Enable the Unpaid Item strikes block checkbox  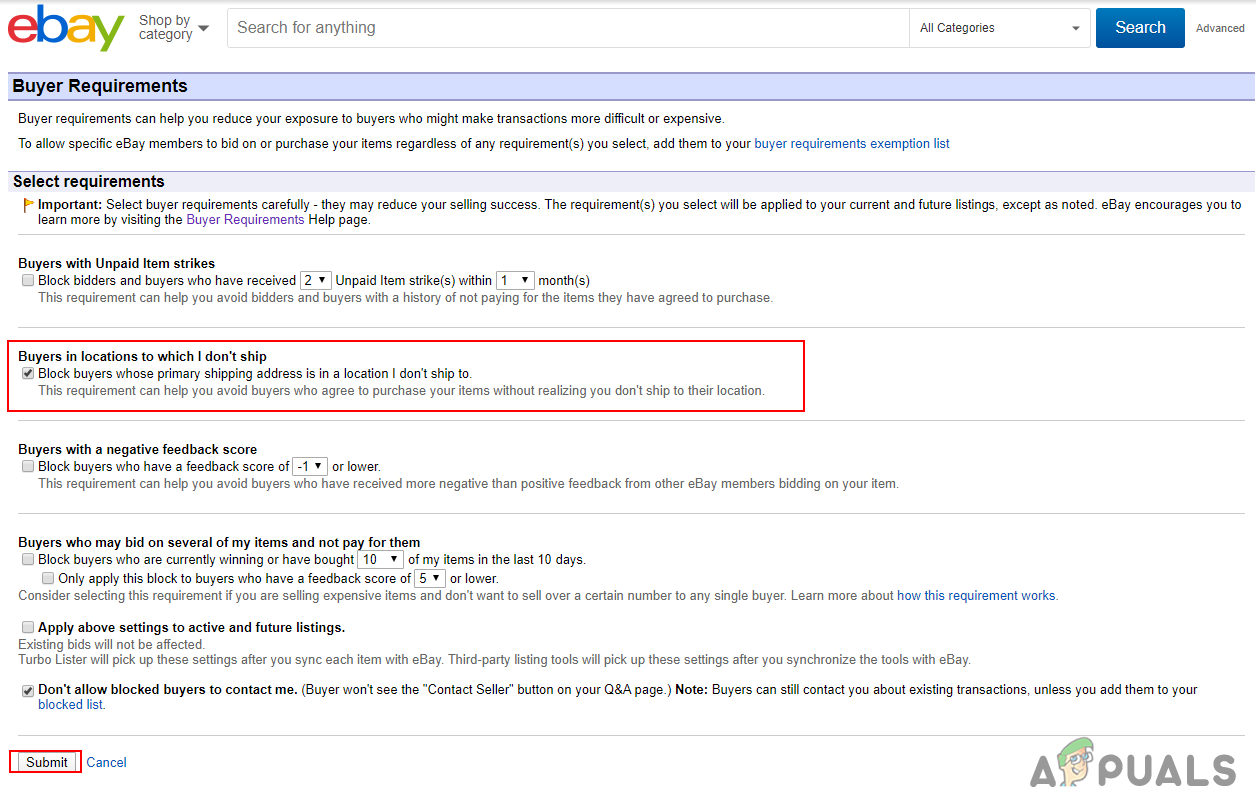28,281
